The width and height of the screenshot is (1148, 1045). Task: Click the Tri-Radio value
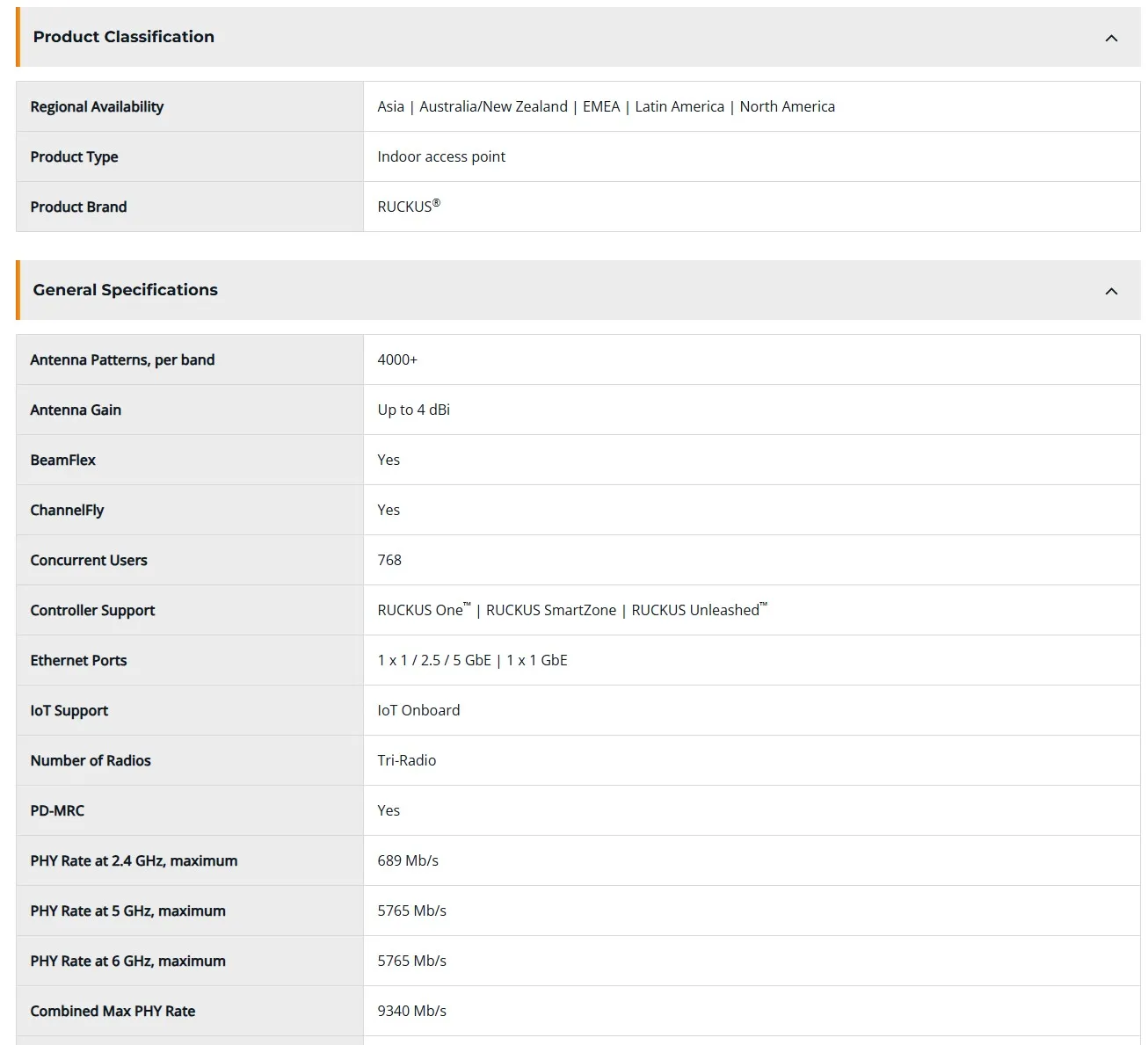407,761
